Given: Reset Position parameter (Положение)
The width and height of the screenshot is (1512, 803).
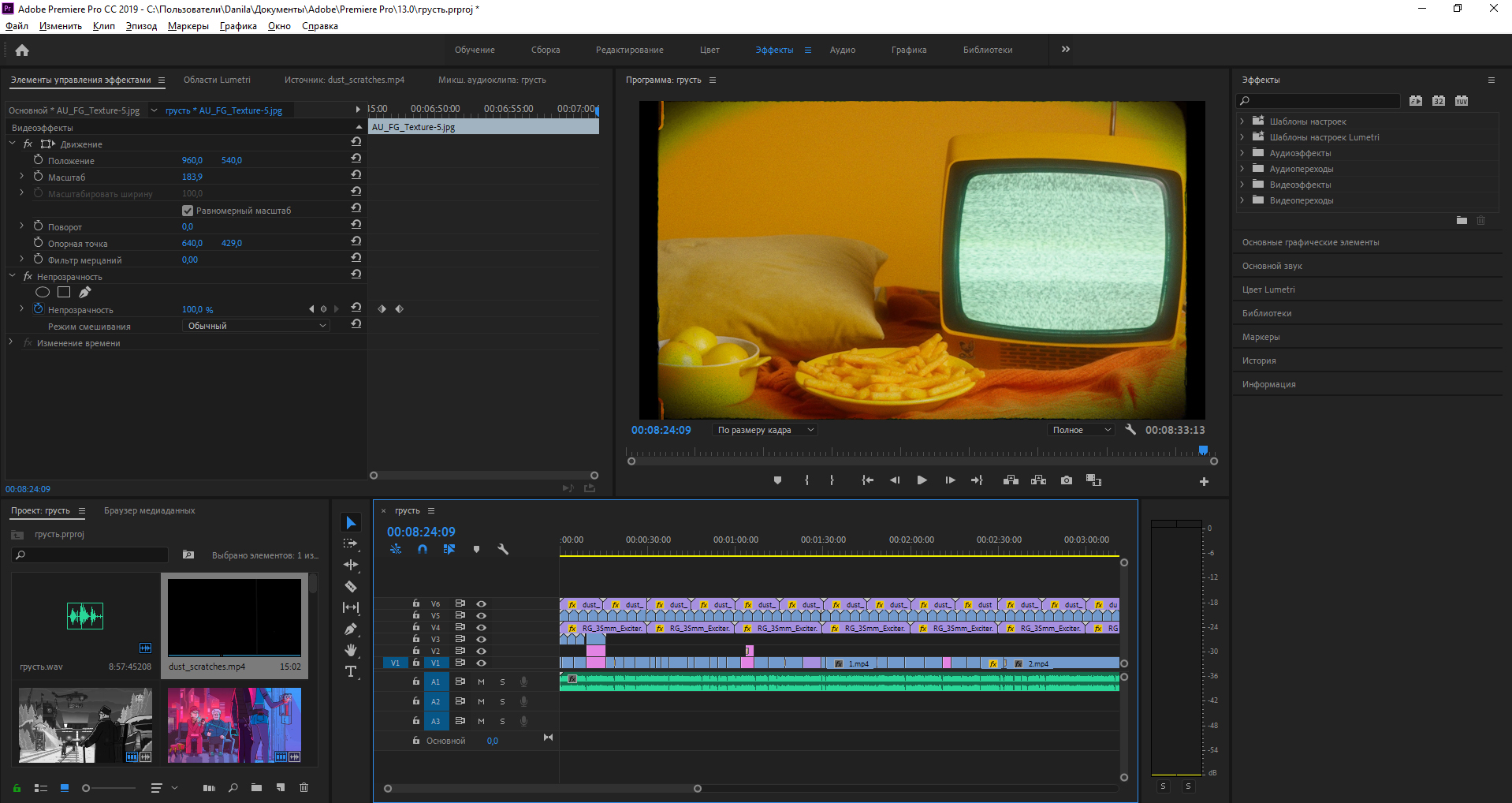Looking at the screenshot, I should click(x=356, y=160).
